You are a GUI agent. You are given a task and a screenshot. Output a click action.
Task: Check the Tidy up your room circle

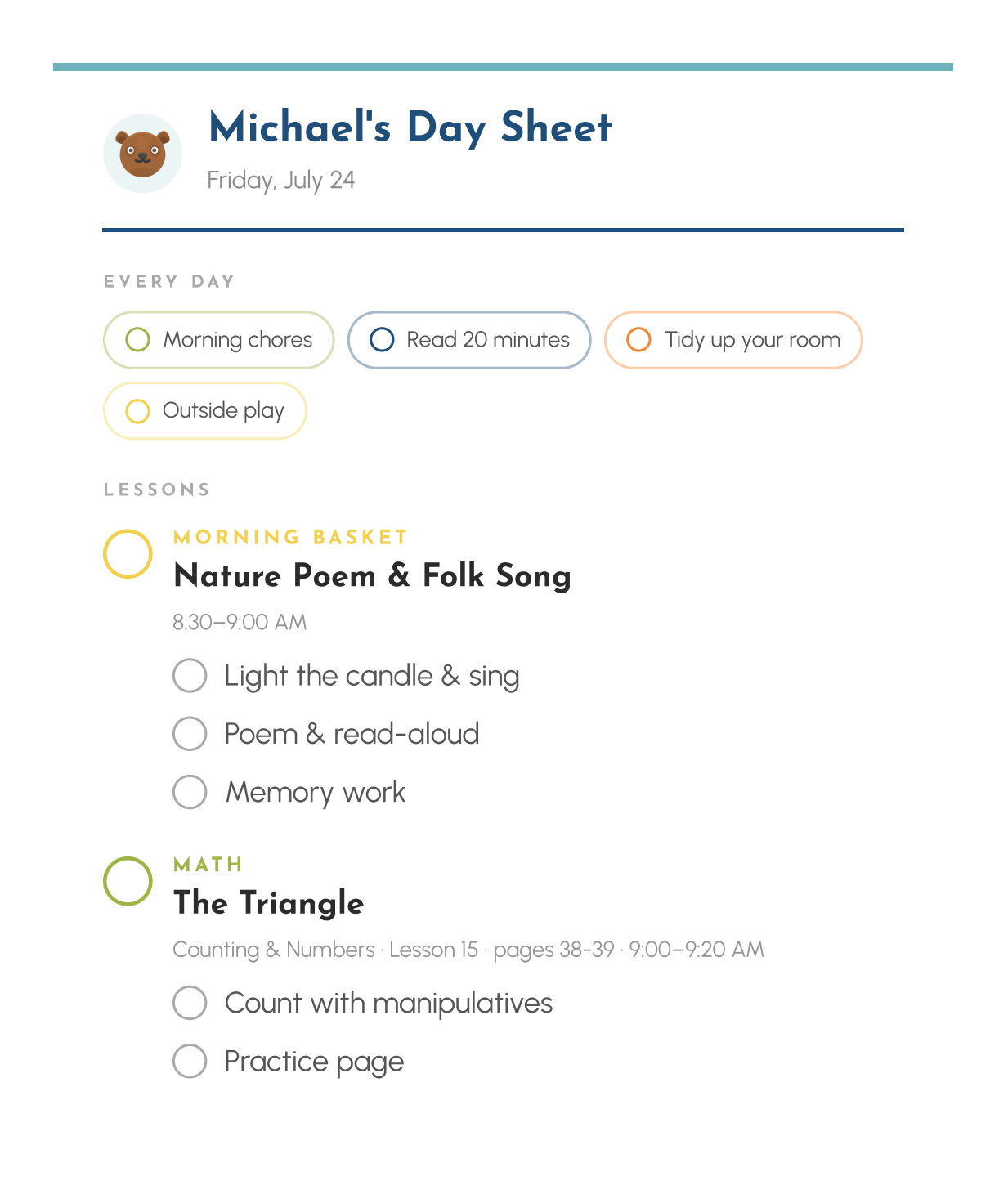click(638, 339)
